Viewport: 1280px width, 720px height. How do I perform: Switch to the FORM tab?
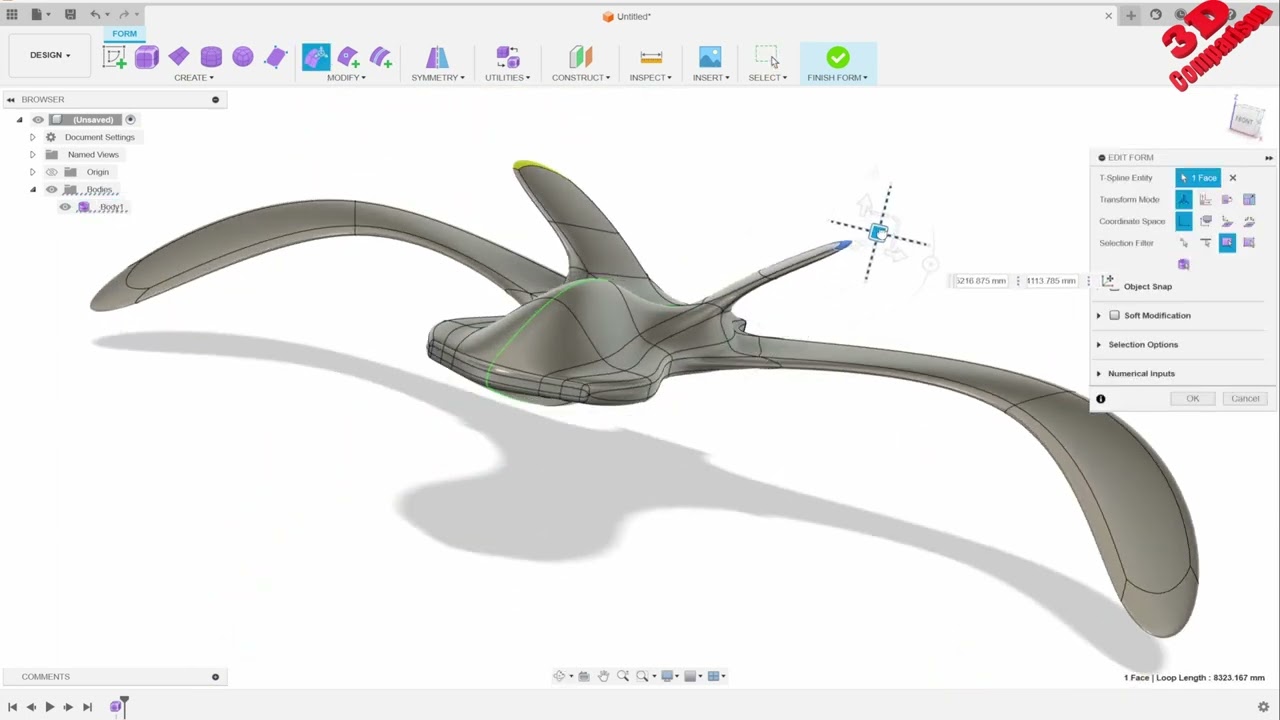point(124,34)
